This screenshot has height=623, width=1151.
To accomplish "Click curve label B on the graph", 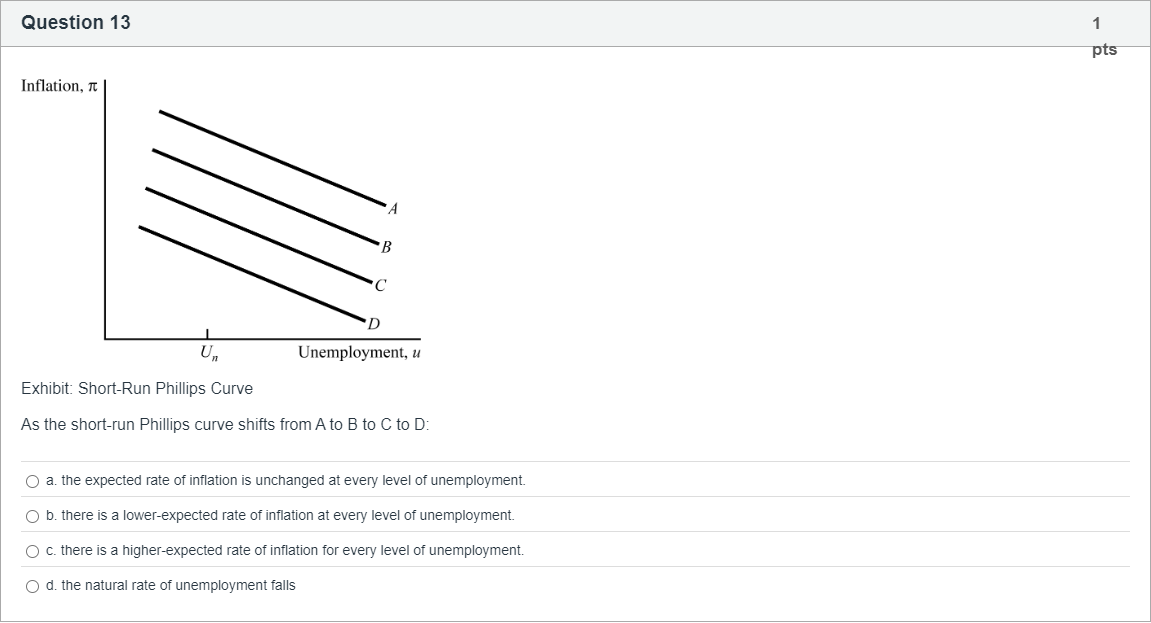I will [x=386, y=246].
